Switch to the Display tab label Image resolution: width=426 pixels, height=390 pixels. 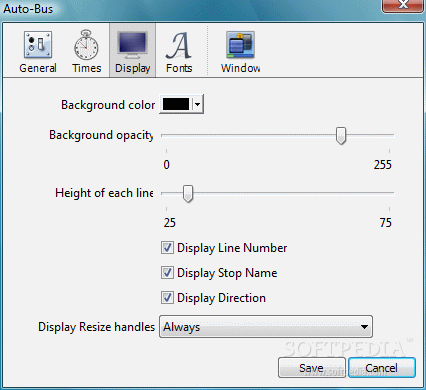(x=133, y=68)
